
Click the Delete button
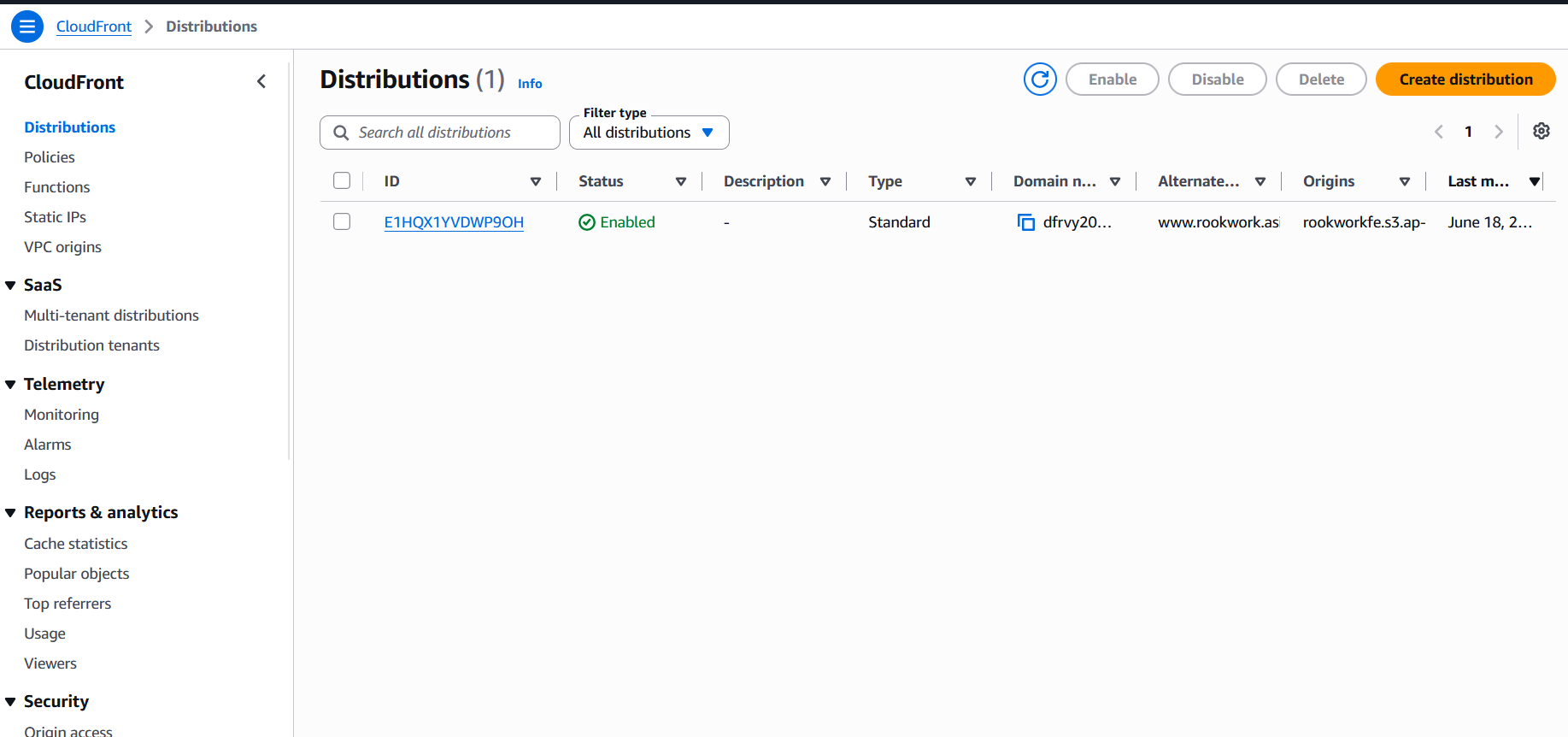(x=1321, y=80)
